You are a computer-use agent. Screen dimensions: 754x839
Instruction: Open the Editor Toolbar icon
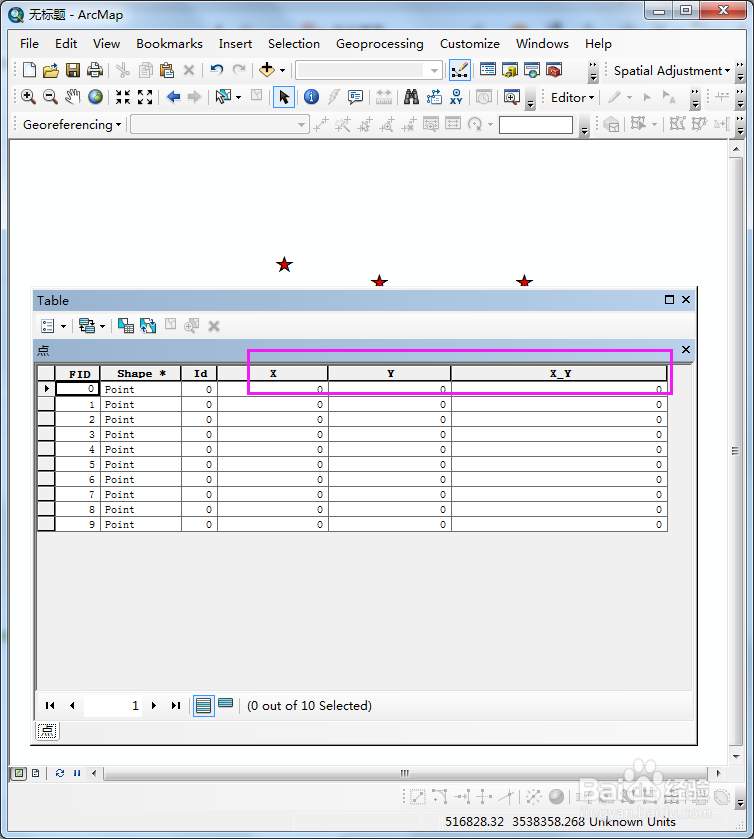click(x=460, y=70)
